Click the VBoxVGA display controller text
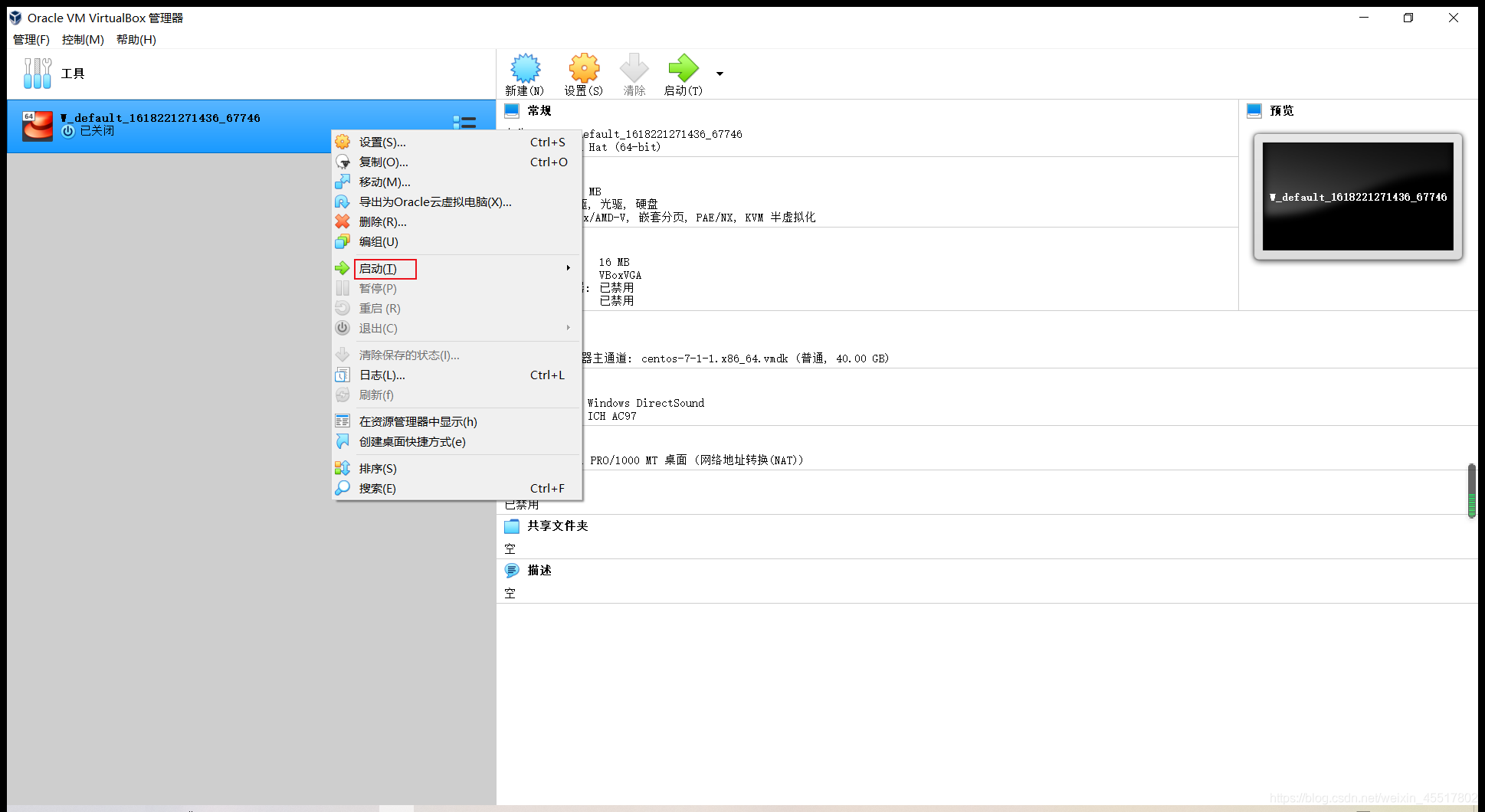This screenshot has width=1485, height=812. 620,275
